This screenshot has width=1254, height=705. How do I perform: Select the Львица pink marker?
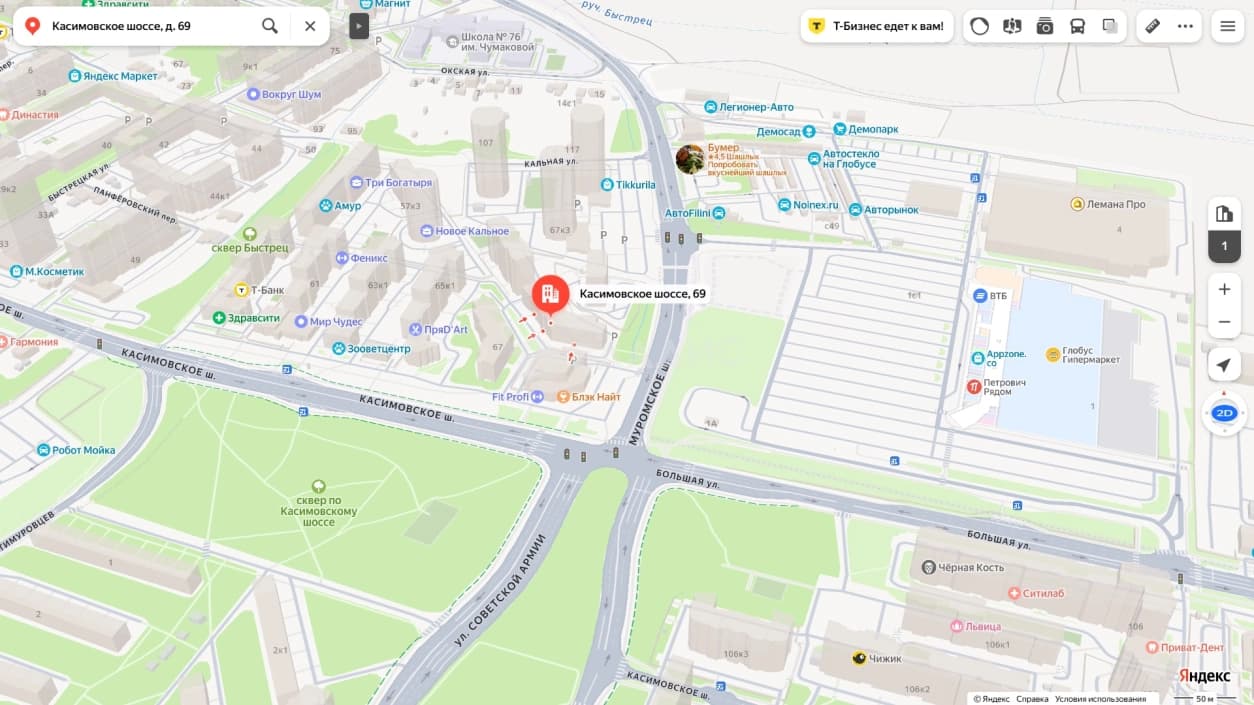[x=955, y=627]
